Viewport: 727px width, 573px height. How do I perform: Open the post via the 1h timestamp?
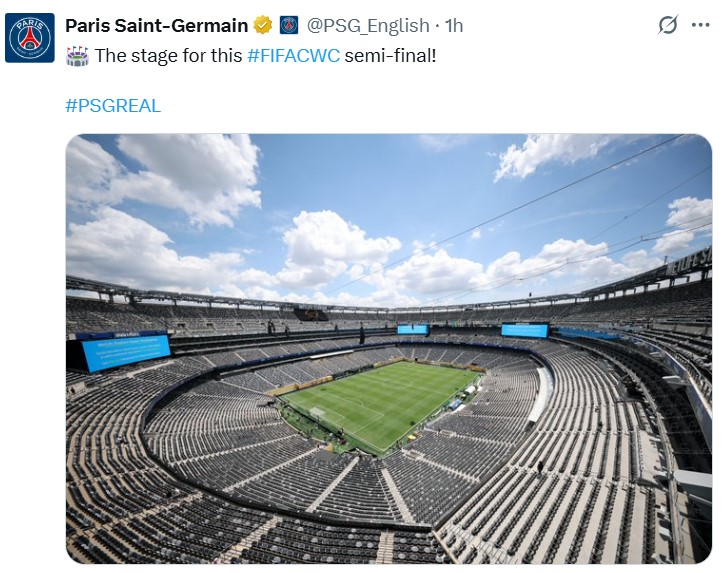453,25
